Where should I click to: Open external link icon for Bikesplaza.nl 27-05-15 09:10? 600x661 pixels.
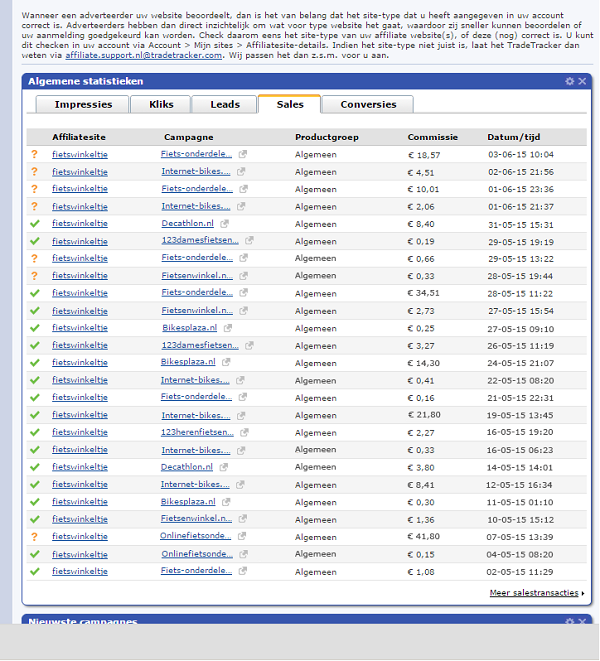pos(228,328)
